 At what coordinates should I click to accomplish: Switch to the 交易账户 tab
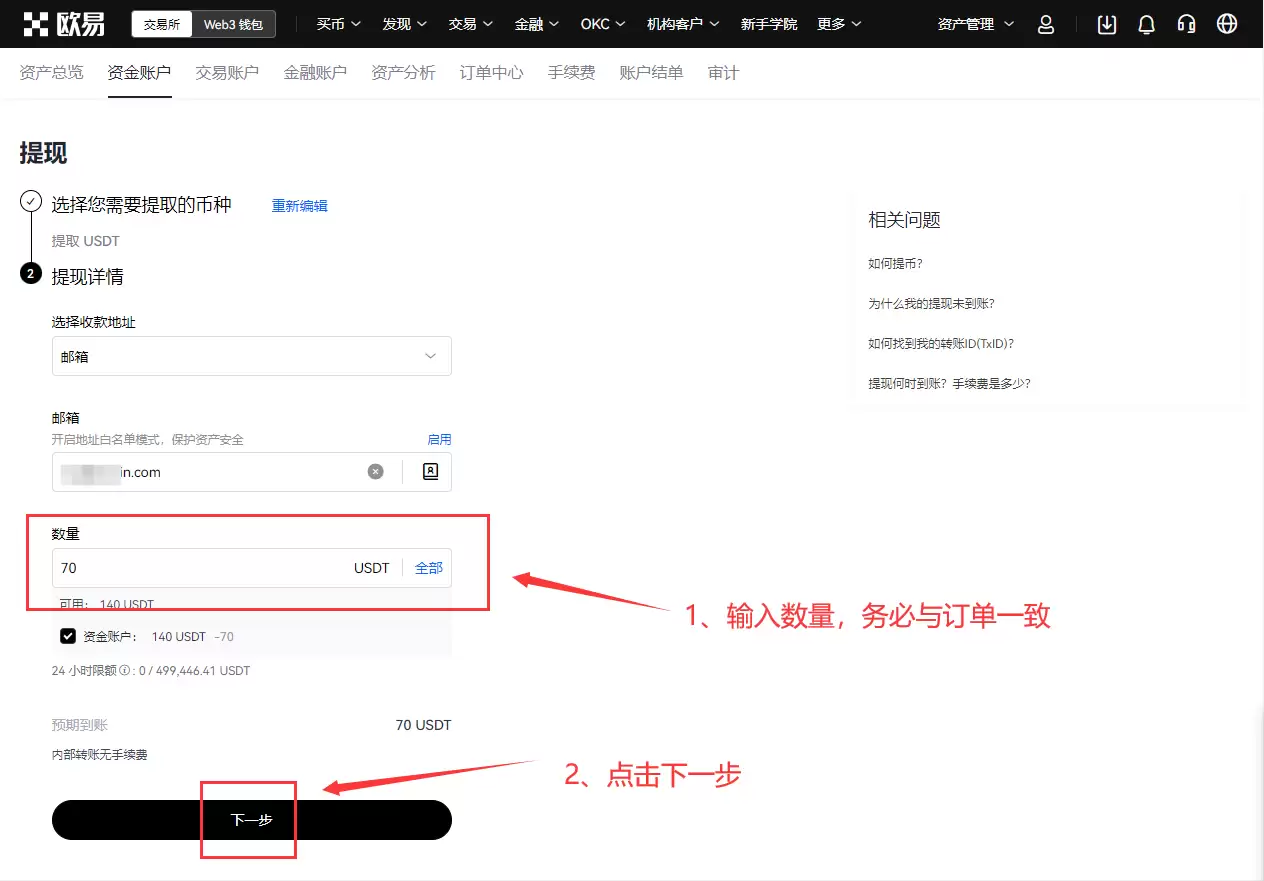coord(227,72)
